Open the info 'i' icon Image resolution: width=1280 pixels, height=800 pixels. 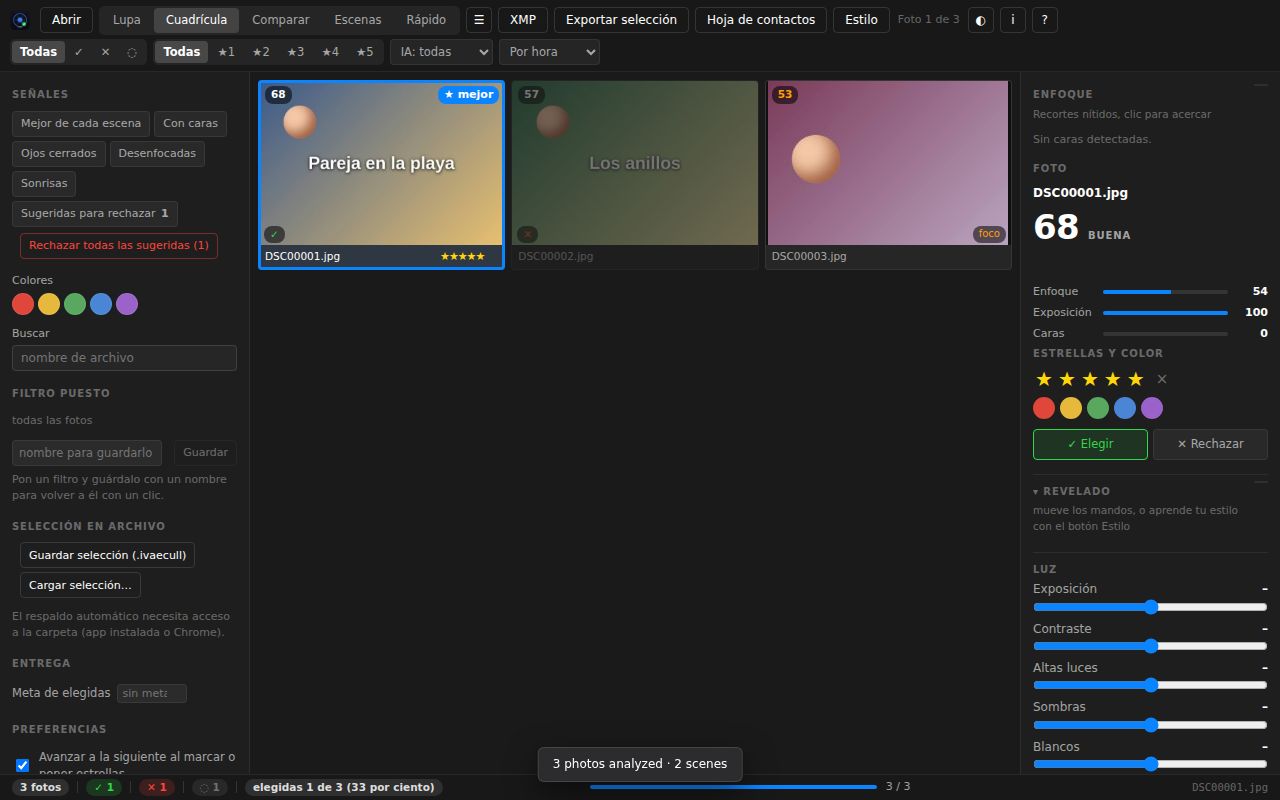(1013, 20)
